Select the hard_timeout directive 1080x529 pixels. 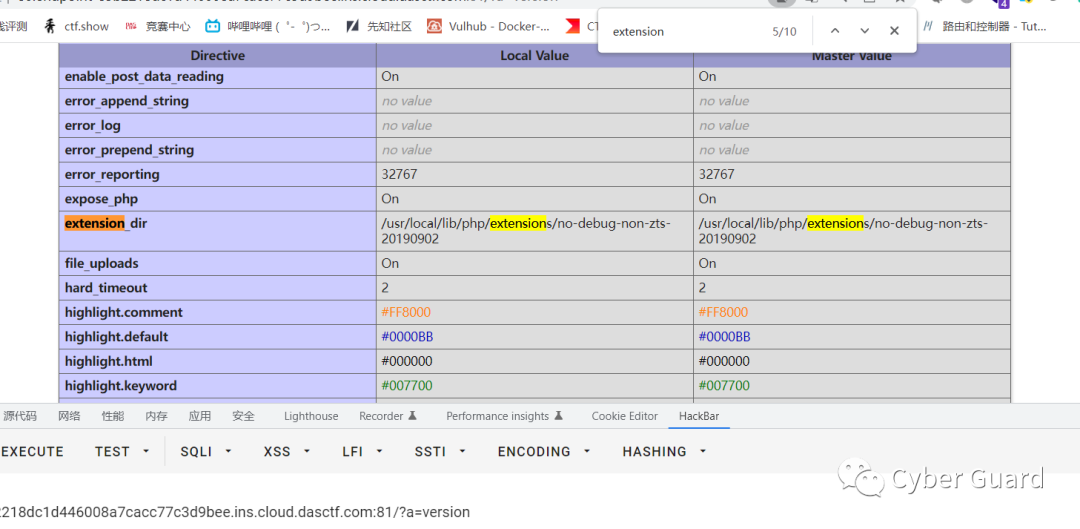(218, 288)
